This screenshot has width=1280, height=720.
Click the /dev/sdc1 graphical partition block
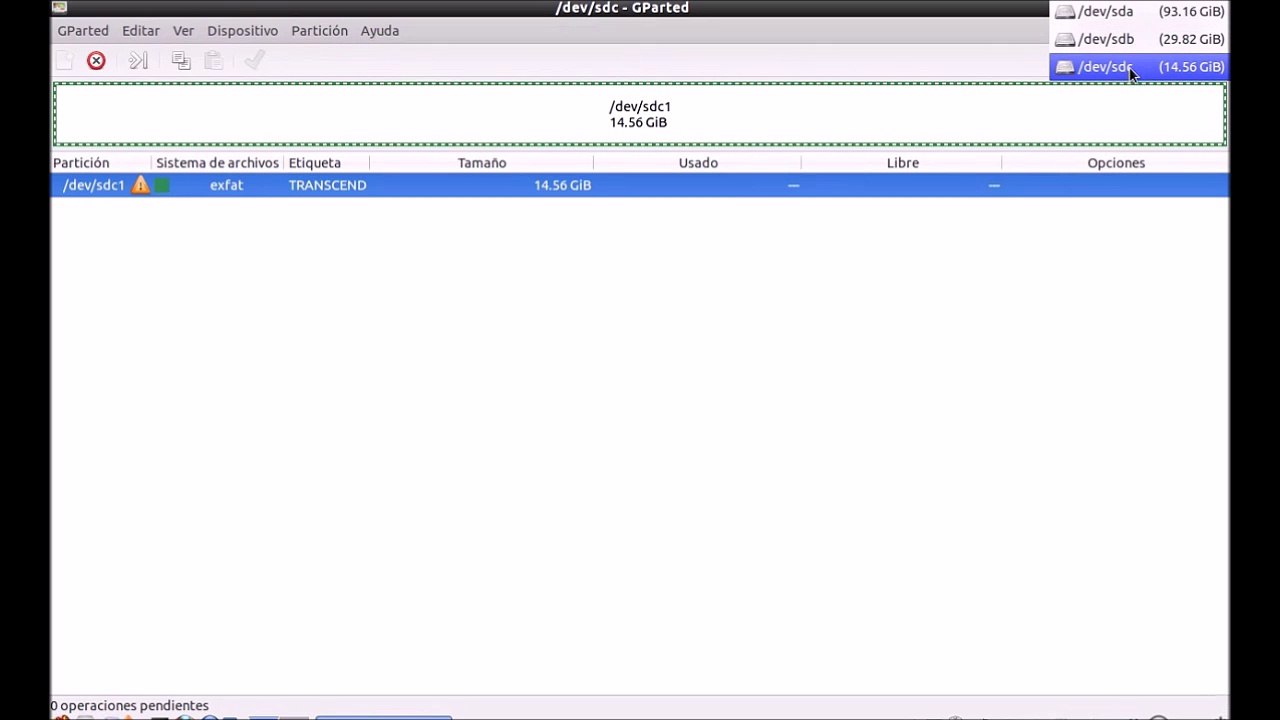[x=640, y=115]
